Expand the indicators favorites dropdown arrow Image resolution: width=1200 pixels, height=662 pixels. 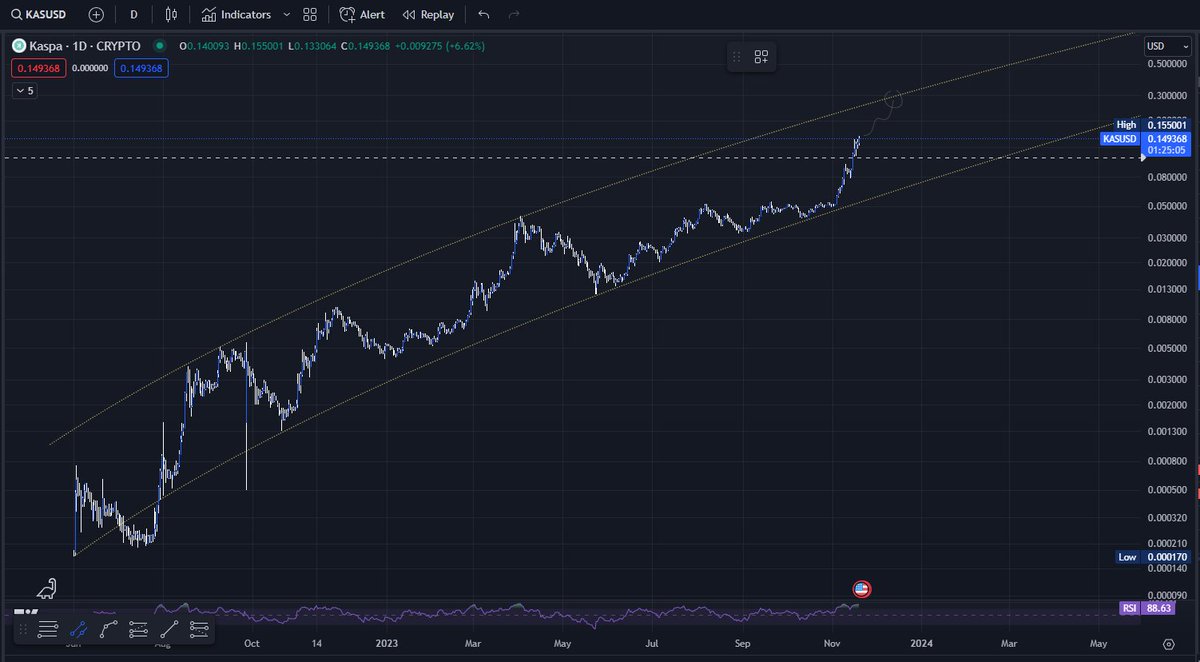(x=287, y=15)
